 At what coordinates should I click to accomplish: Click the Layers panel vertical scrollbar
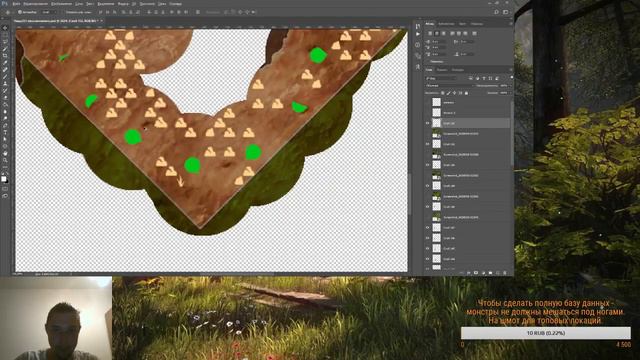[x=512, y=133]
